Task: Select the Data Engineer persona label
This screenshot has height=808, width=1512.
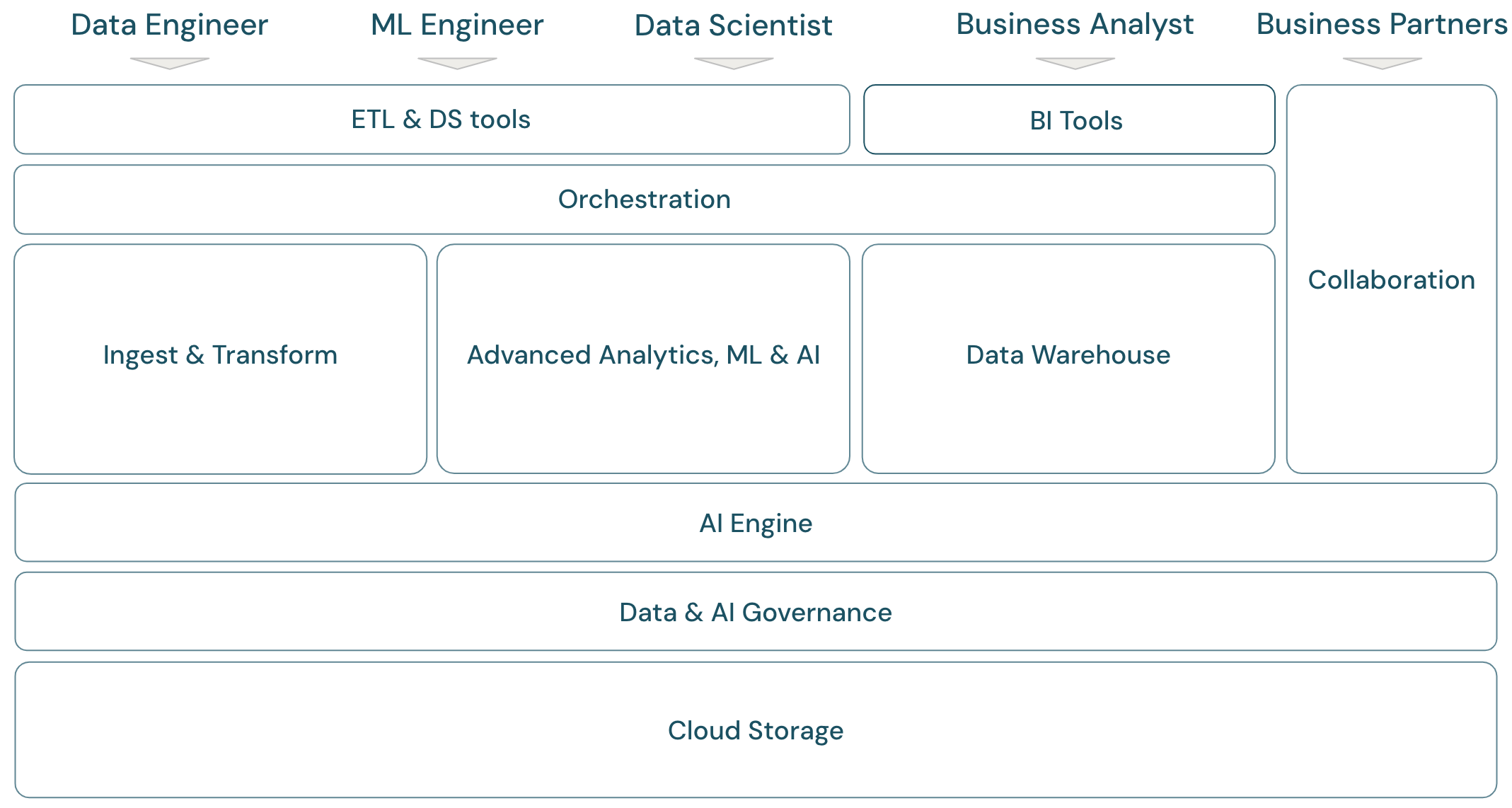Action: point(170,25)
